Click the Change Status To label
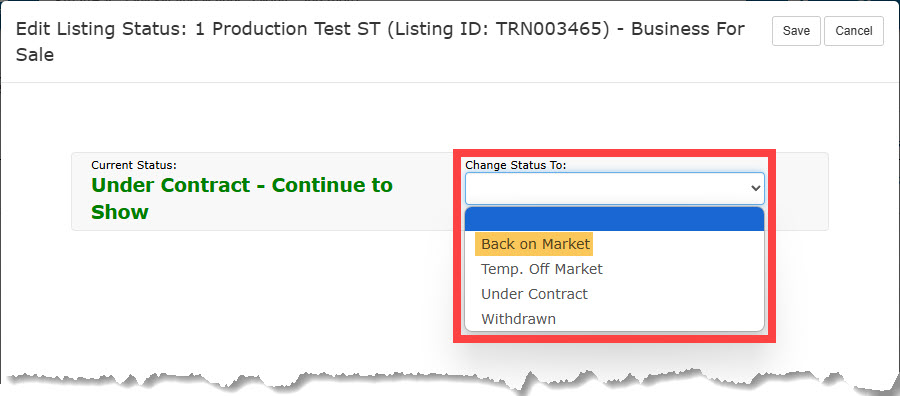Screen dimensions: 900x396 coord(515,165)
